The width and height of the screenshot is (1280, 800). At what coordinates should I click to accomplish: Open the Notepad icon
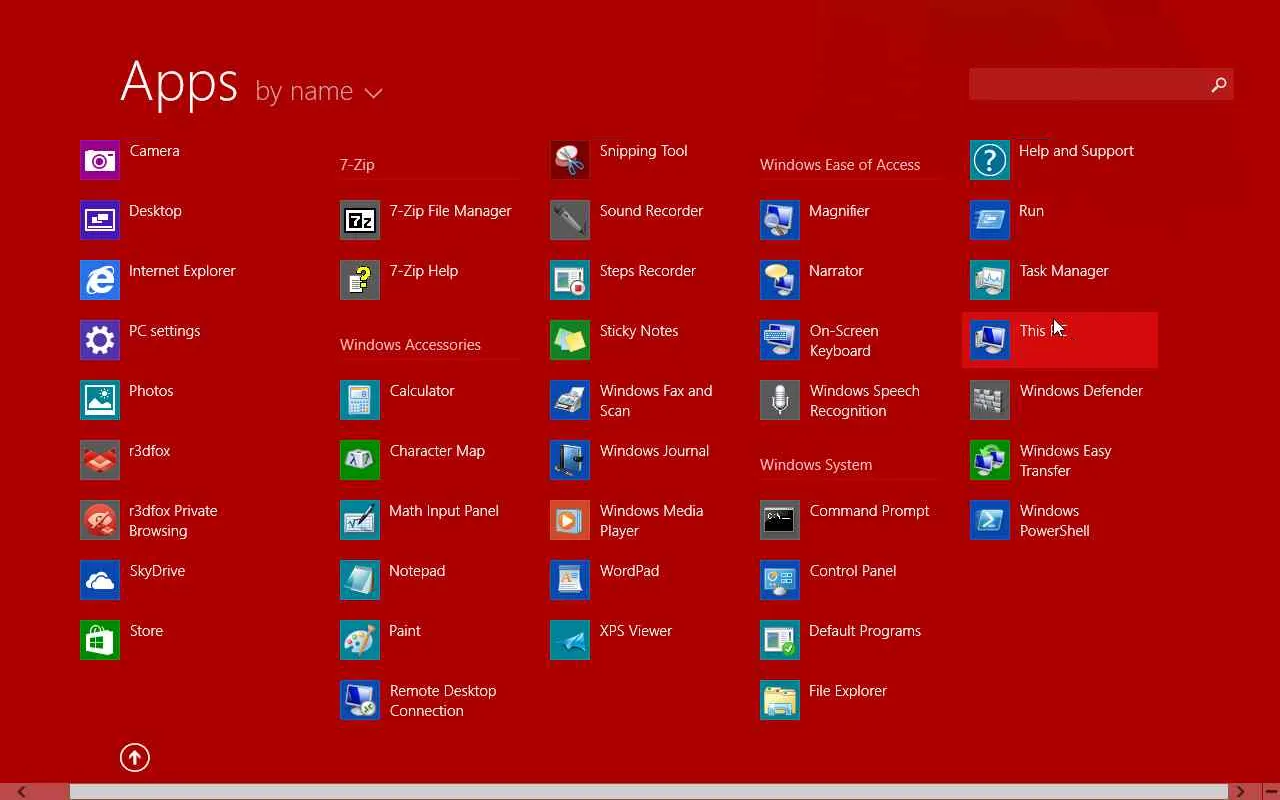[x=360, y=580]
